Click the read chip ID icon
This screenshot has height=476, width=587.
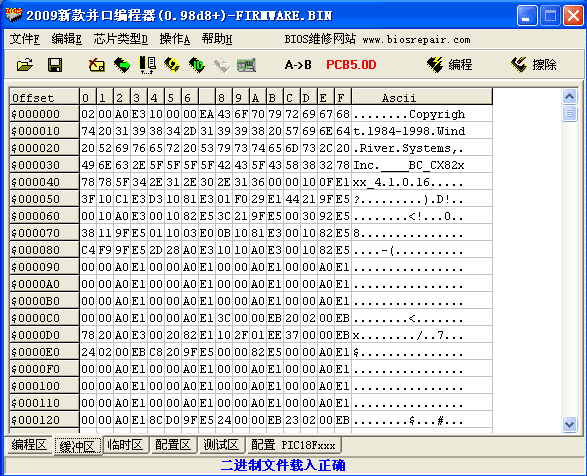(197, 65)
